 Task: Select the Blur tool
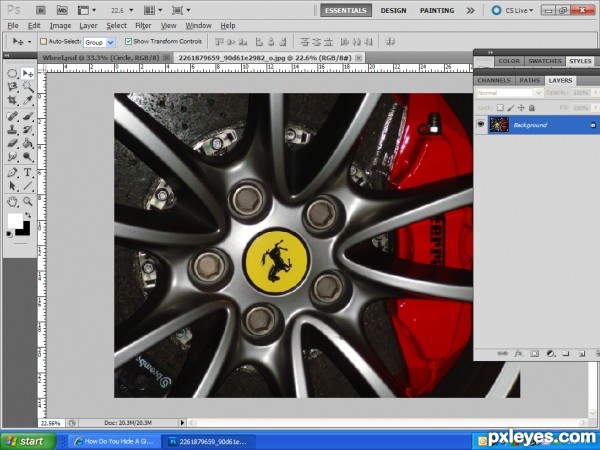point(12,157)
